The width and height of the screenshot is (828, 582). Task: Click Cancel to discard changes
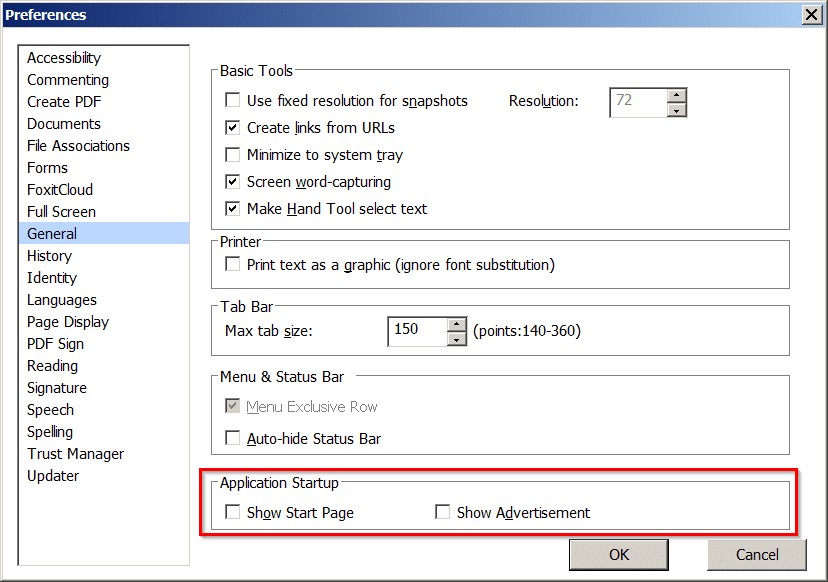pyautogui.click(x=757, y=555)
